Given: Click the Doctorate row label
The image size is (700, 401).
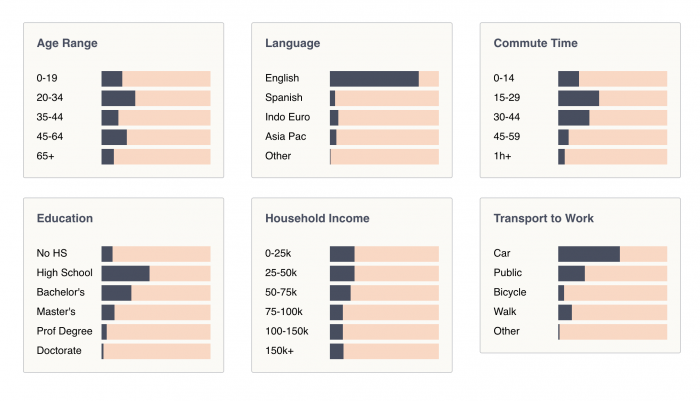Looking at the screenshot, I should [59, 351].
